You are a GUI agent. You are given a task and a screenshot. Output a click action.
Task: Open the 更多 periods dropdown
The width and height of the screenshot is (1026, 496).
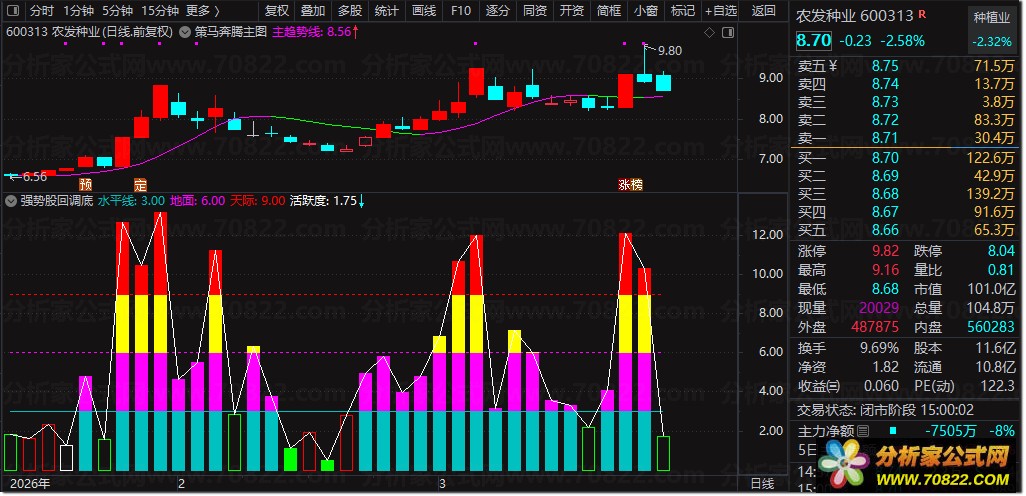[x=202, y=10]
